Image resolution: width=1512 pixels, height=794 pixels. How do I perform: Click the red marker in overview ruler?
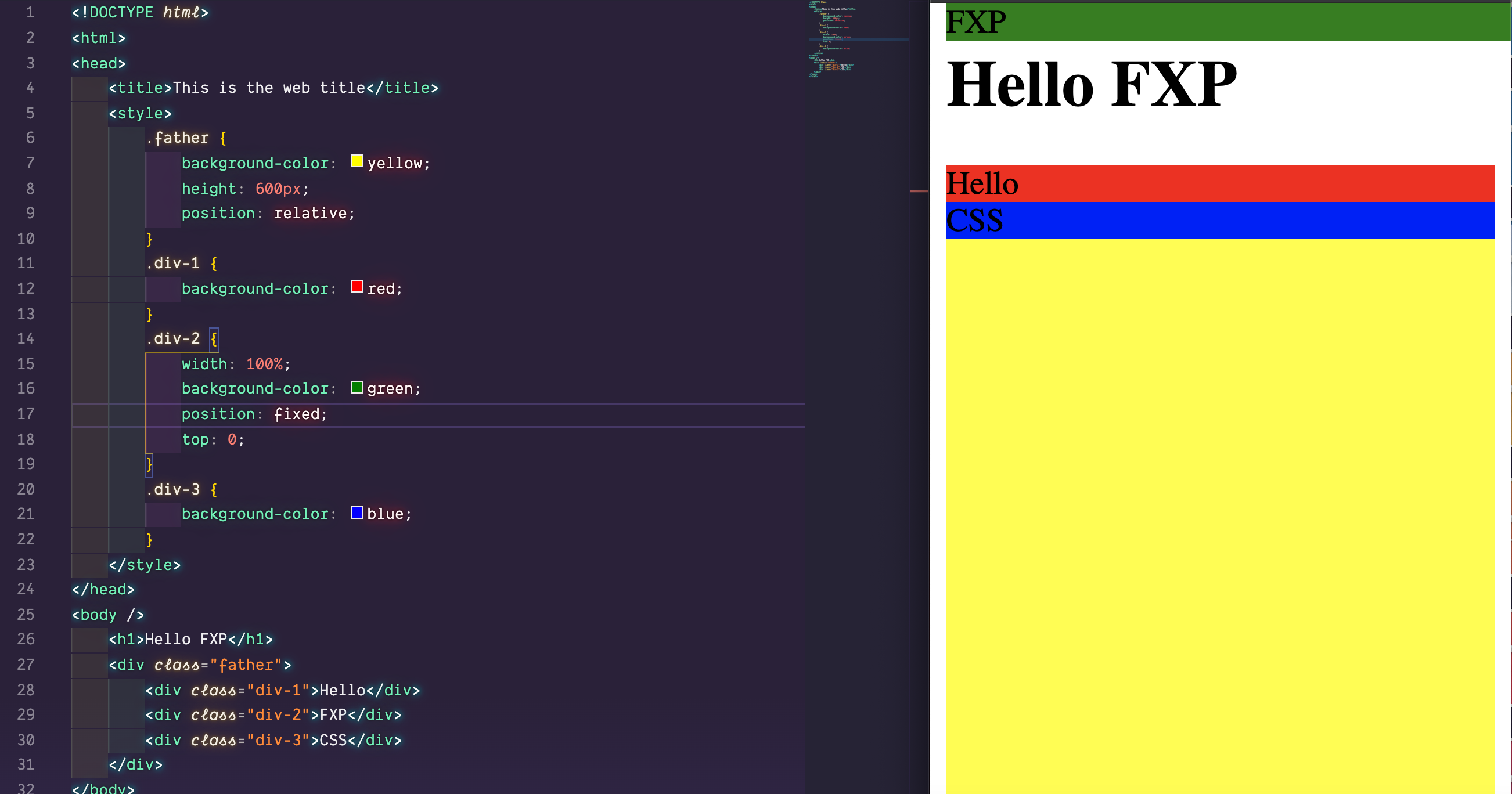tap(918, 192)
